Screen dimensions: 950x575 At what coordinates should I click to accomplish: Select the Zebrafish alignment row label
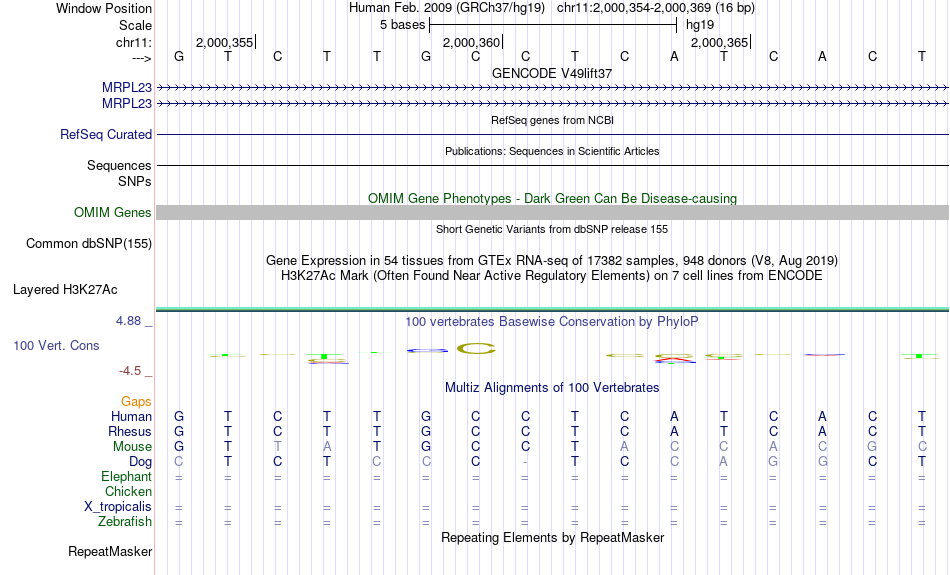[x=125, y=521]
